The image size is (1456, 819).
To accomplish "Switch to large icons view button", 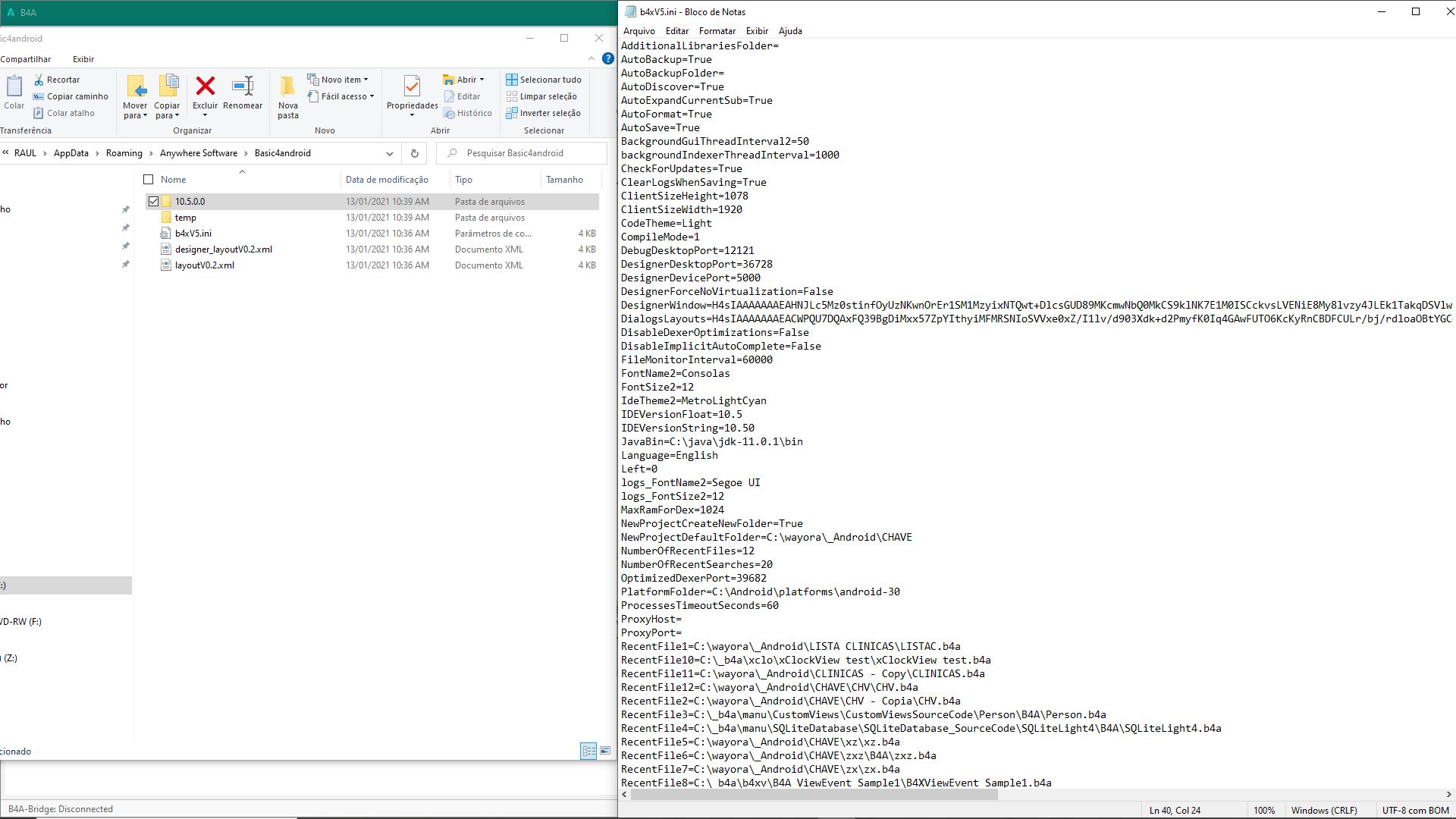I will click(x=605, y=751).
